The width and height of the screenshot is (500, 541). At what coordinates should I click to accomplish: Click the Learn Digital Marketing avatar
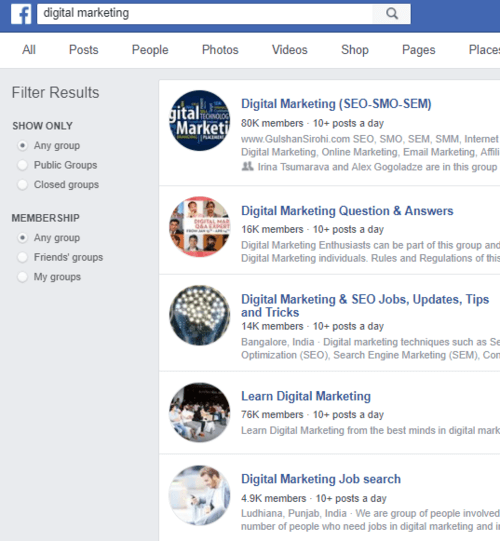199,412
